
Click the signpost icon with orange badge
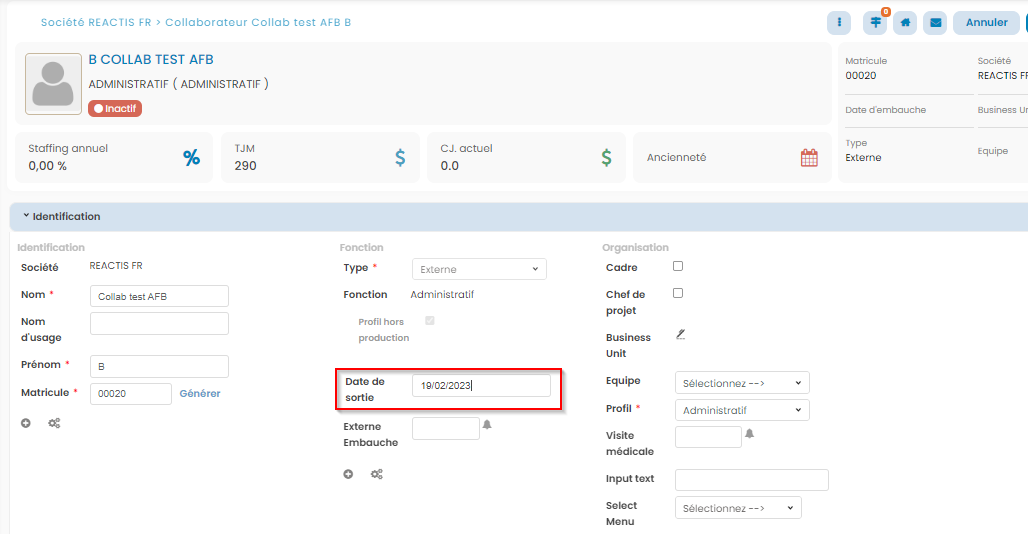click(x=875, y=23)
